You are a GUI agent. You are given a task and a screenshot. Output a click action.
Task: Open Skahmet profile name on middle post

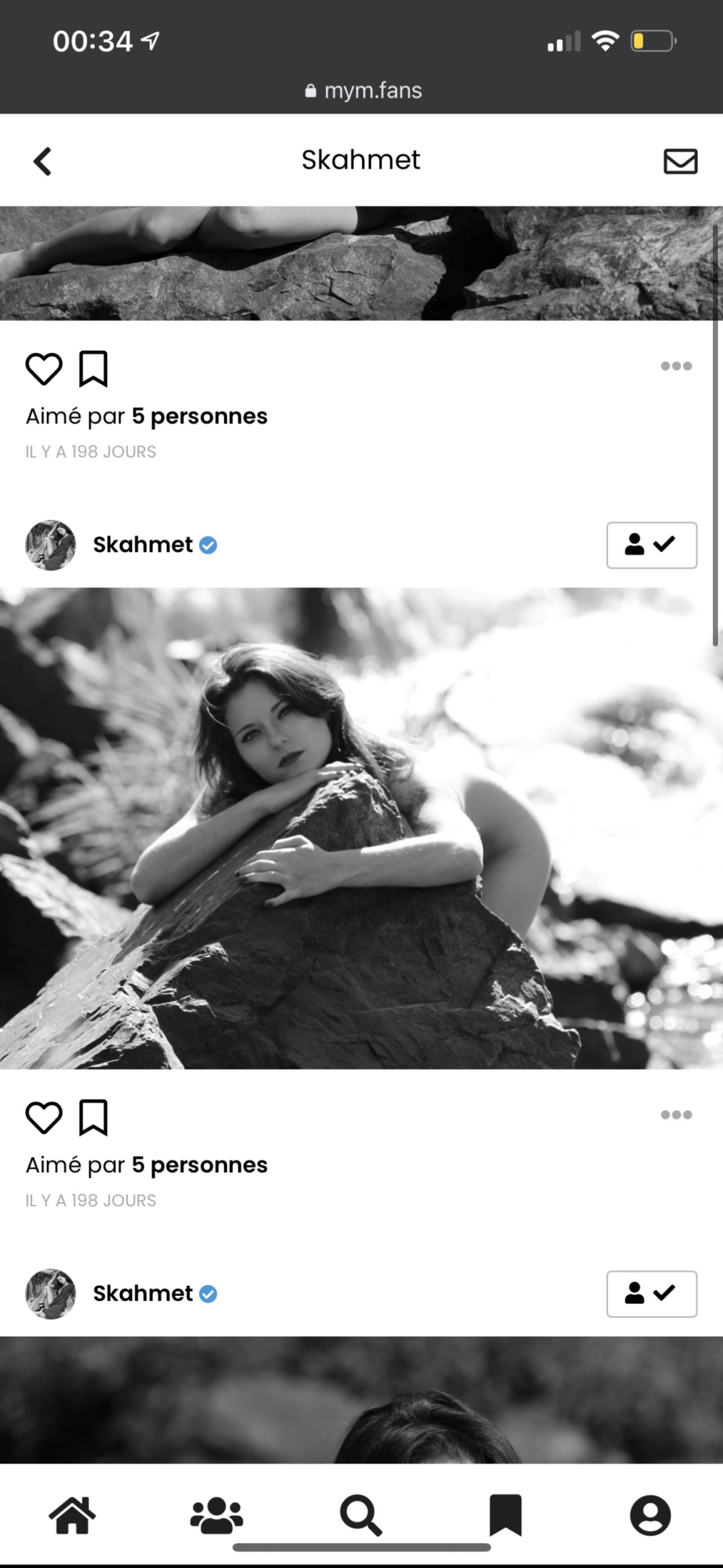pos(143,545)
